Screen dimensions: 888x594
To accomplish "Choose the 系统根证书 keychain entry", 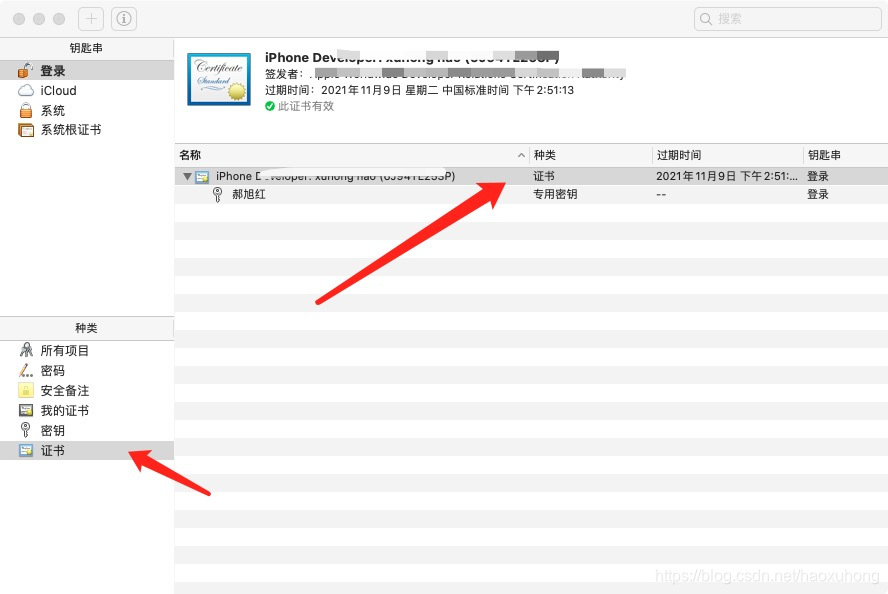I will (x=87, y=130).
